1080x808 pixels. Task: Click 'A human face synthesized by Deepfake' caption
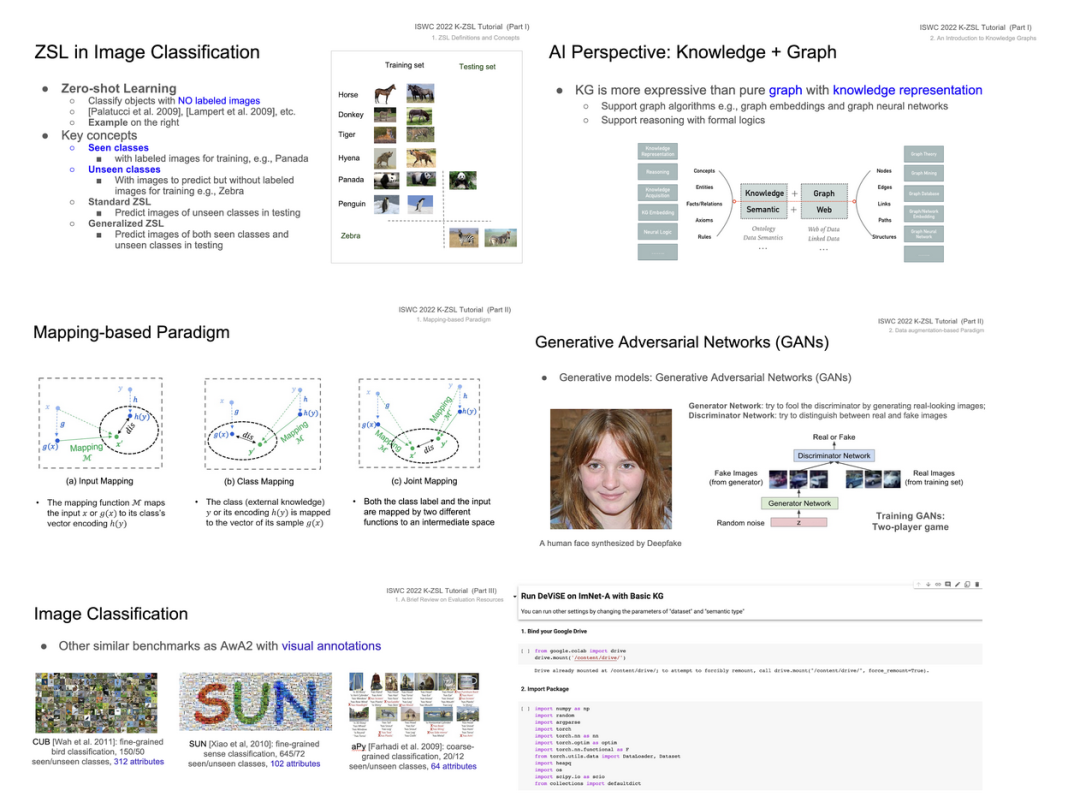pyautogui.click(x=610, y=543)
